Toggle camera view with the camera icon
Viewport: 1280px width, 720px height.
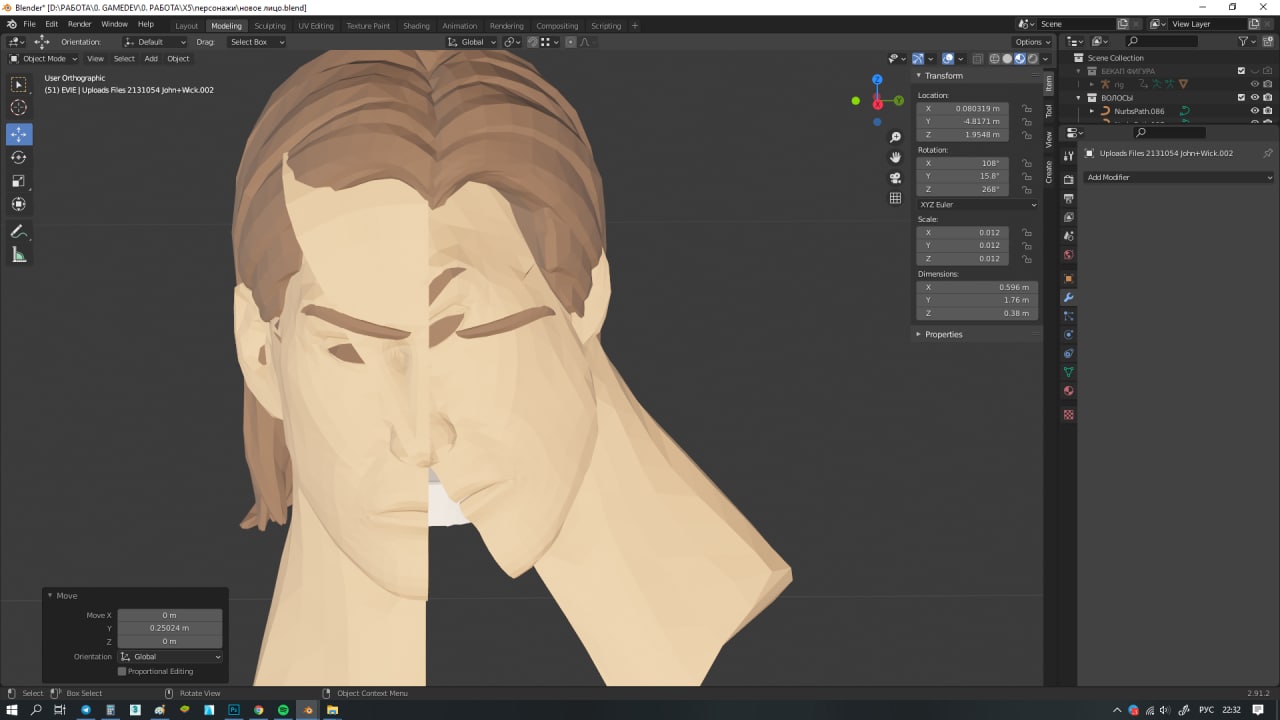pos(895,178)
